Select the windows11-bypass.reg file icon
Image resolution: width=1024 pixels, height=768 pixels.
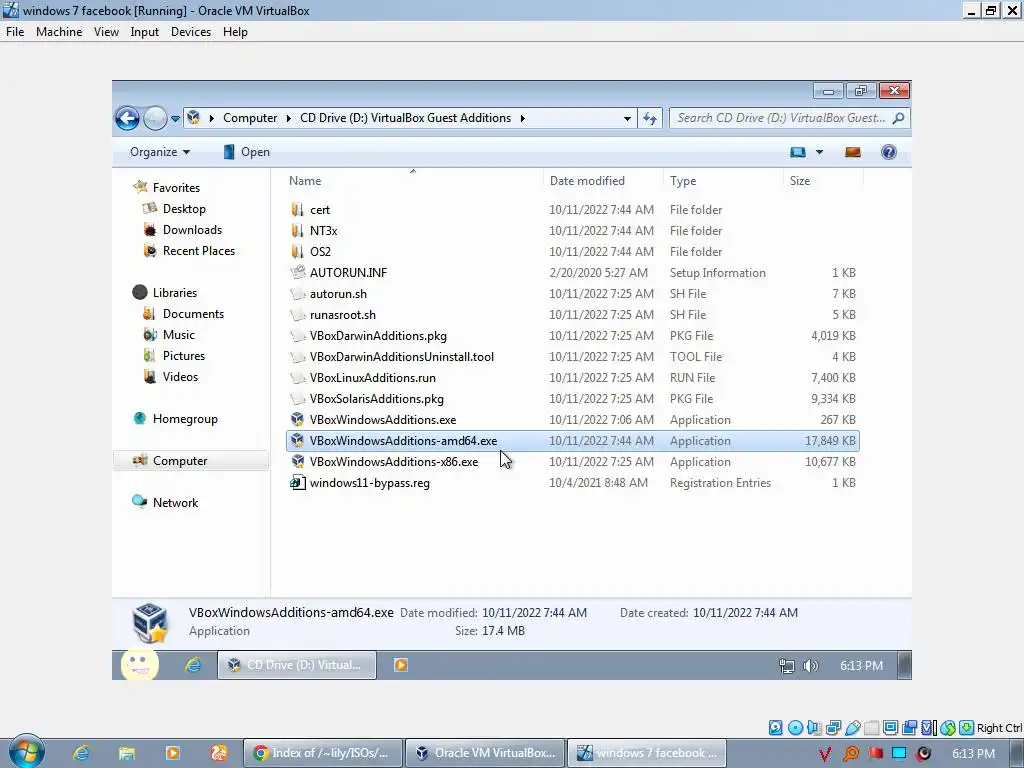(298, 483)
